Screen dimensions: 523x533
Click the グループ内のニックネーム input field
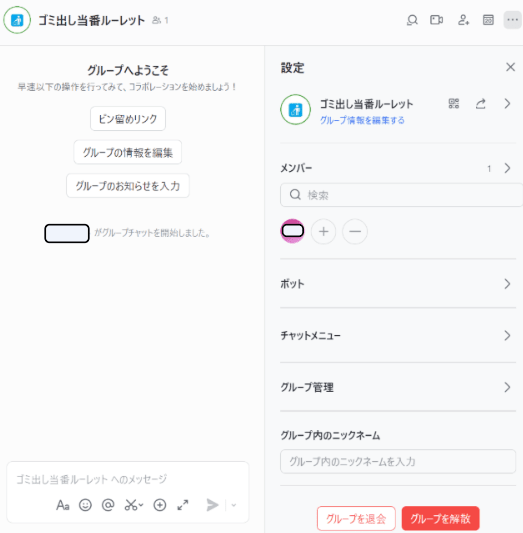(x=398, y=462)
